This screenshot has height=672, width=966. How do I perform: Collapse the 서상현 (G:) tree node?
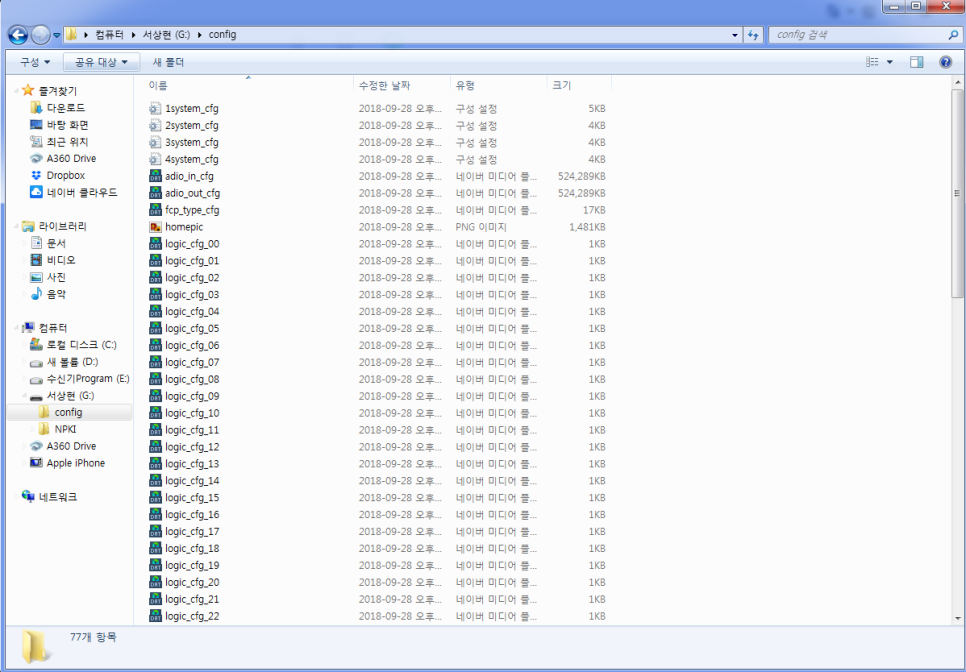coord(25,395)
